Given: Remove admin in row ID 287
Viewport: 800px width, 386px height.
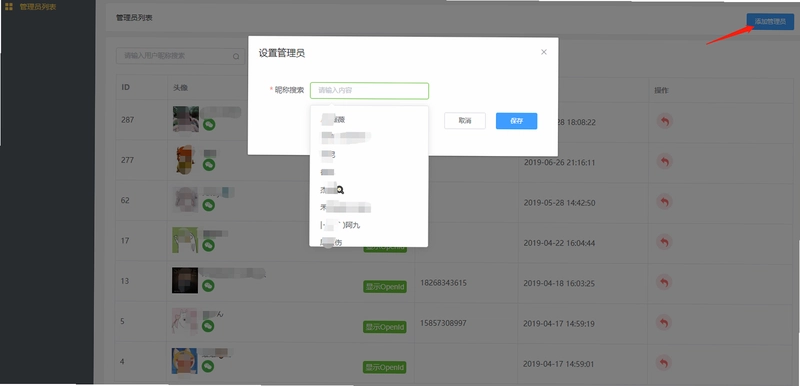Looking at the screenshot, I should (664, 121).
